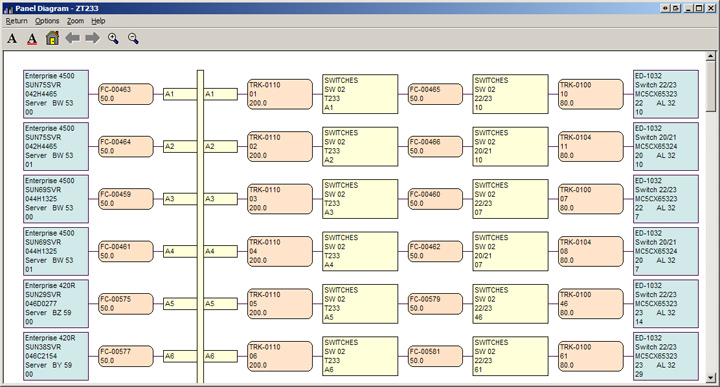Go to the home diagram icon
Image resolution: width=720 pixels, height=387 pixels.
pyautogui.click(x=52, y=39)
